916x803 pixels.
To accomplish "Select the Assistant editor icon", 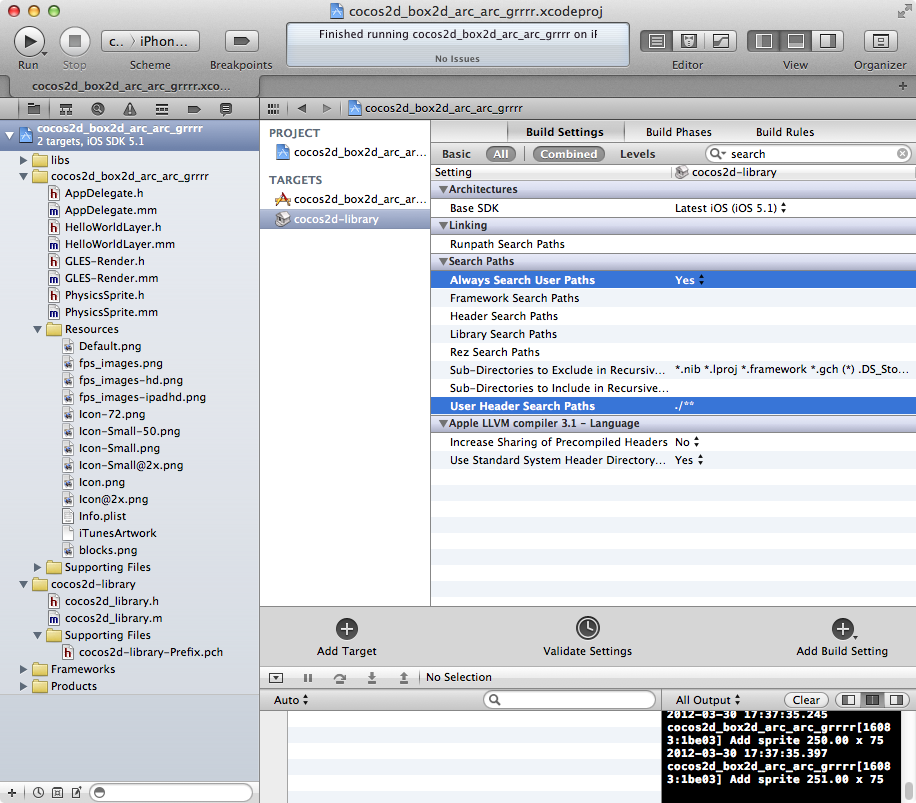I will click(689, 41).
